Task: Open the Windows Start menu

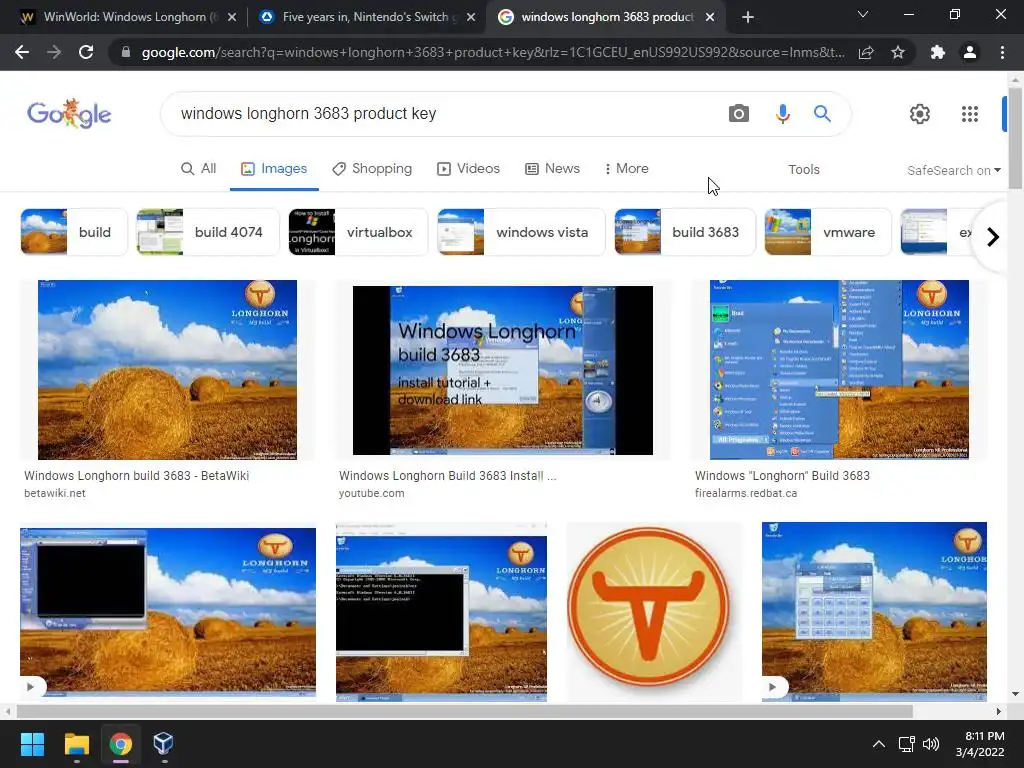Action: [x=32, y=744]
